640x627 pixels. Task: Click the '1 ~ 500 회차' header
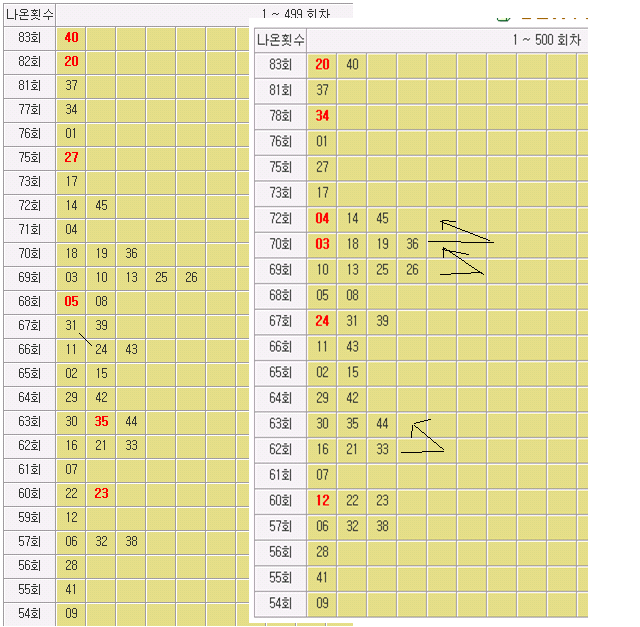(545, 40)
